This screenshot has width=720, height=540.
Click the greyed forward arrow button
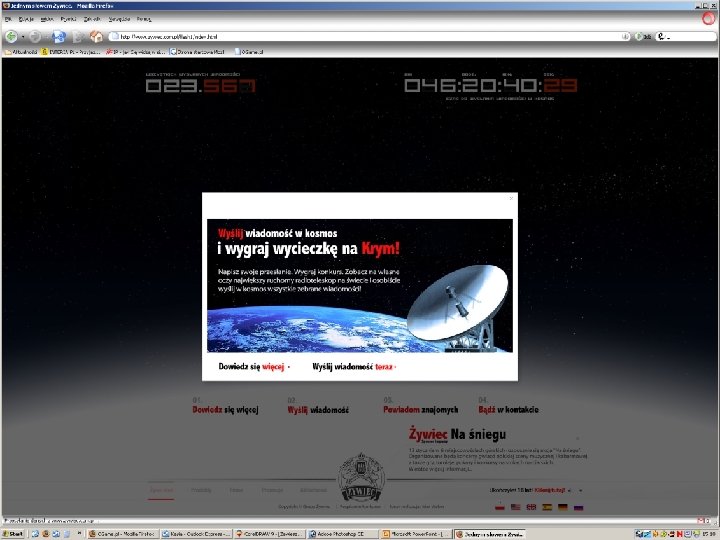point(34,36)
